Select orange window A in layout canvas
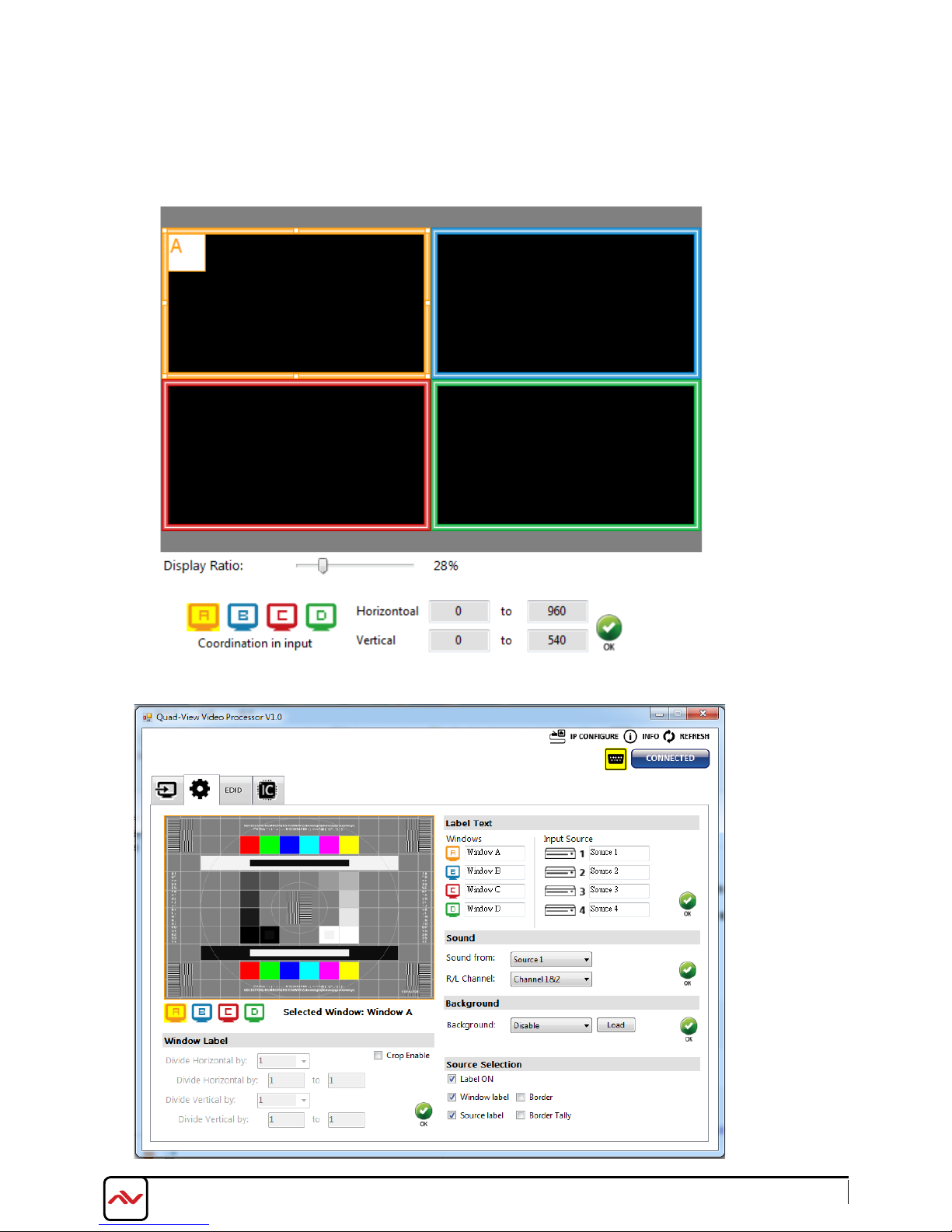The width and height of the screenshot is (952, 1232). [x=296, y=303]
